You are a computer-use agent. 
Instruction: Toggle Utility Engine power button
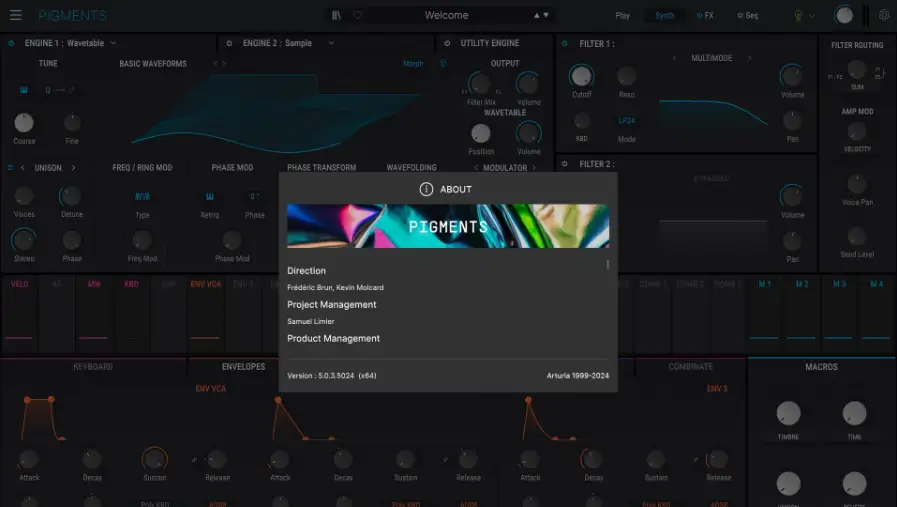[447, 43]
